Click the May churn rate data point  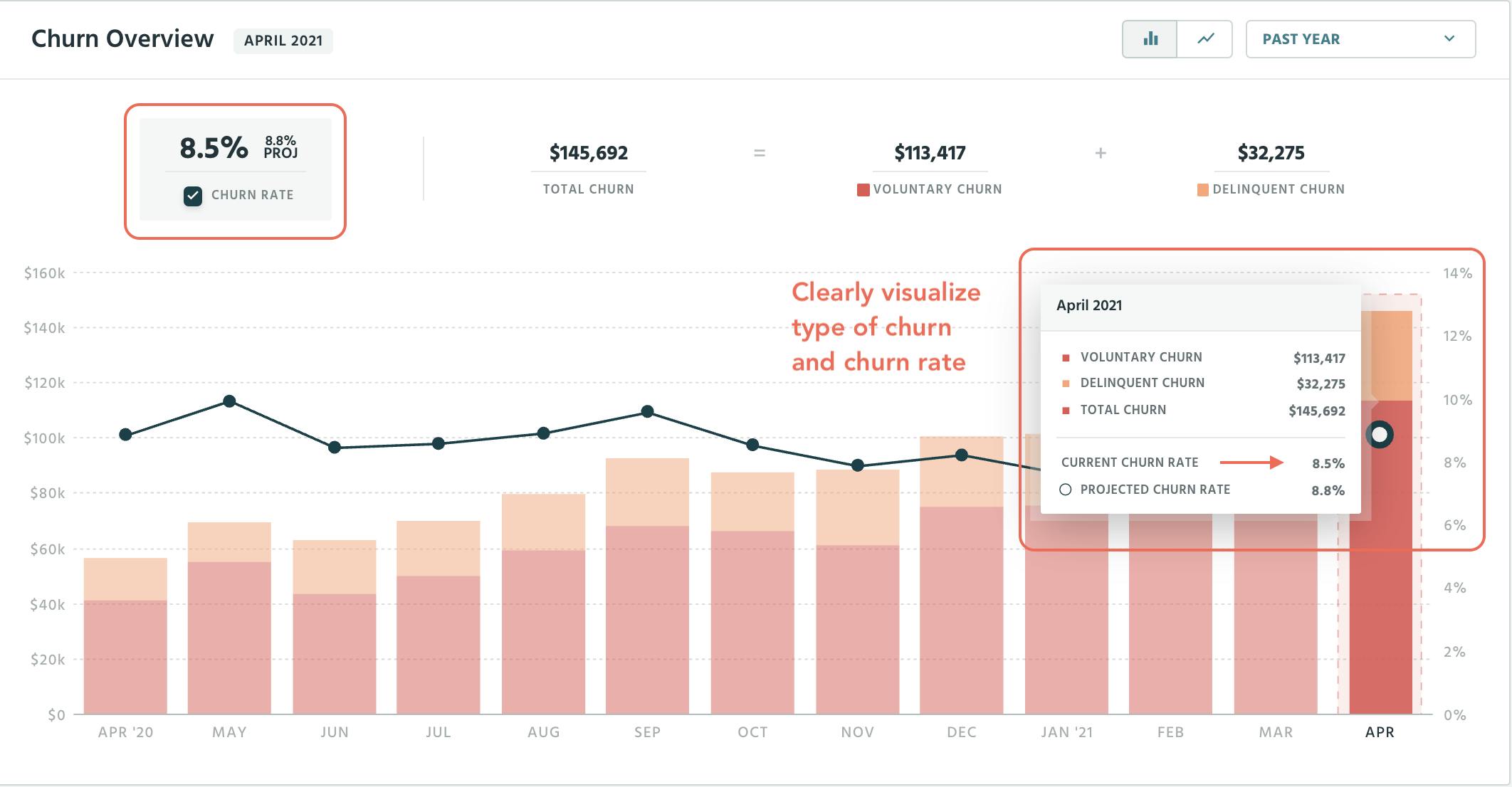click(229, 401)
